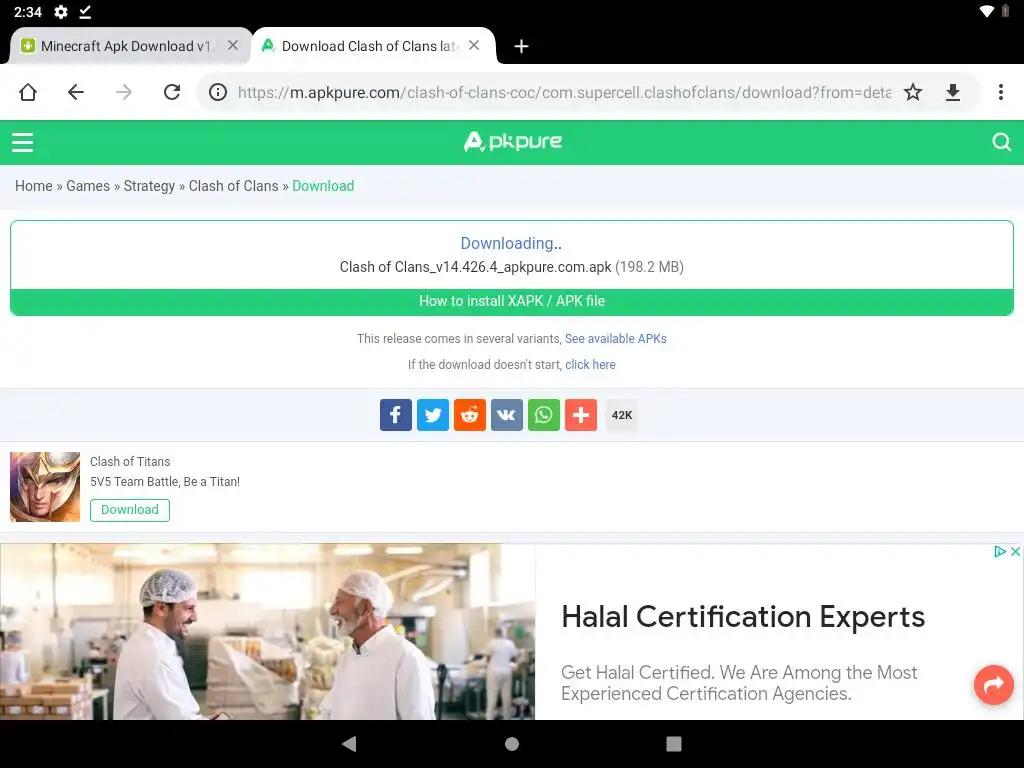This screenshot has width=1024, height=768.
Task: Click the 'click here' download link
Action: click(590, 364)
